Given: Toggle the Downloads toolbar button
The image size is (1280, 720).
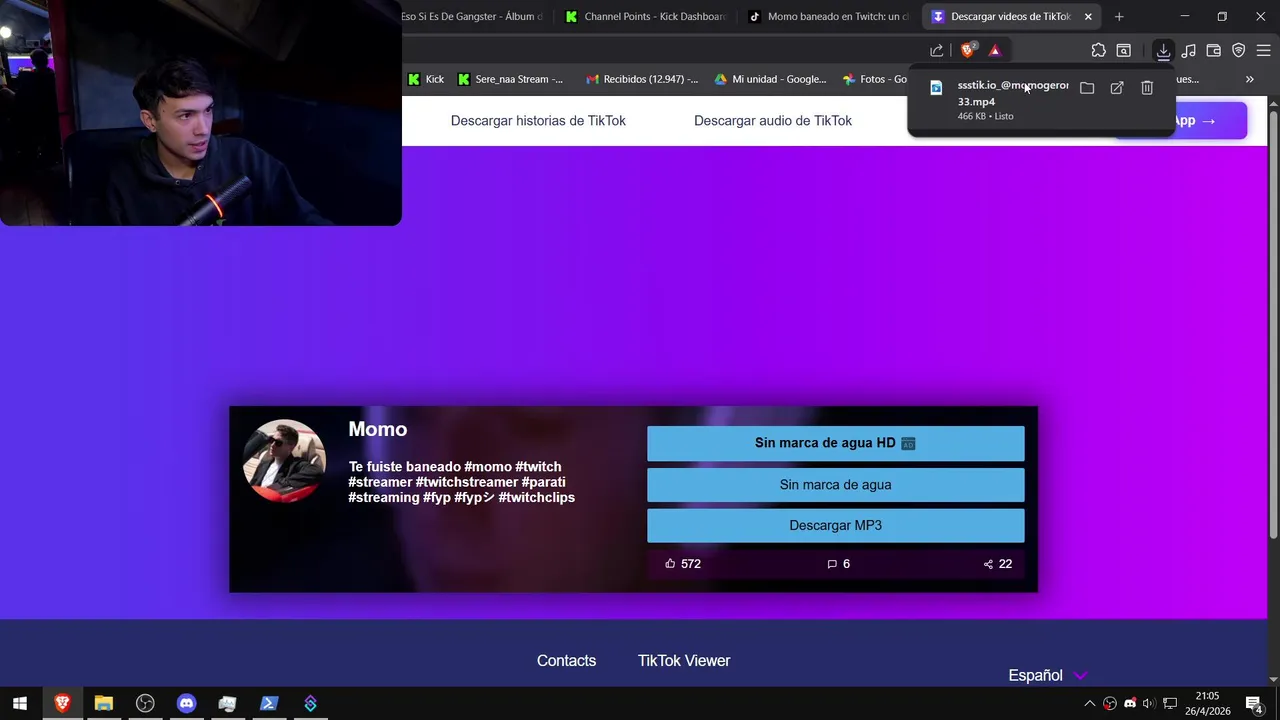Looking at the screenshot, I should (1163, 50).
